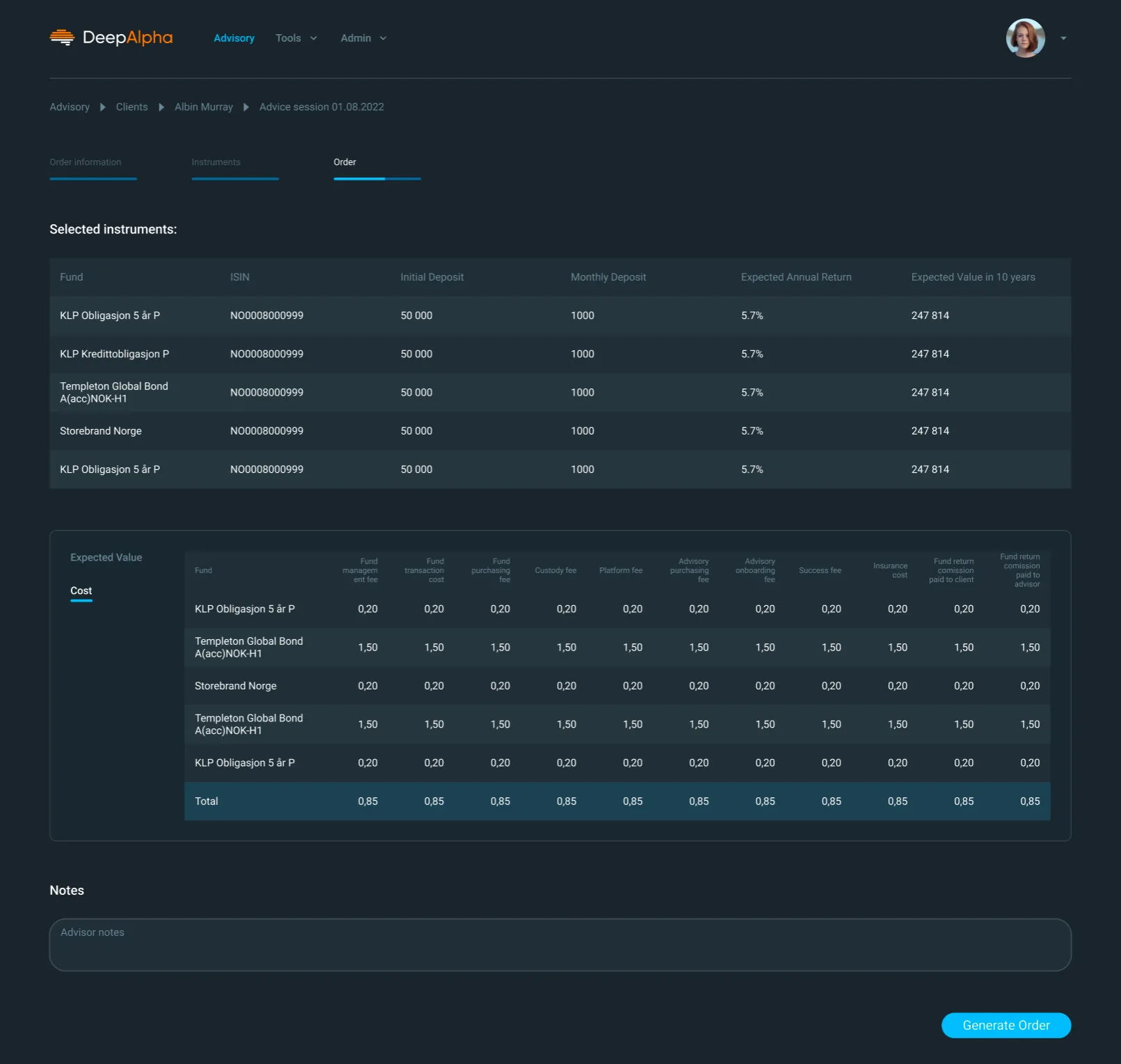Click Fund return comission paid to client header
1121x1064 pixels.
click(952, 570)
